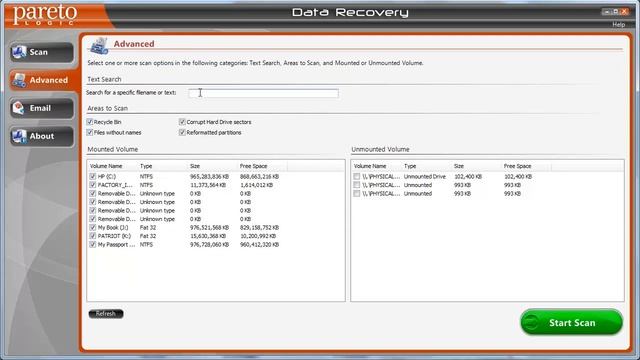The height and width of the screenshot is (360, 640).
Task: Check the Unmounted Drive 102,400 KB volume
Action: 357,177
